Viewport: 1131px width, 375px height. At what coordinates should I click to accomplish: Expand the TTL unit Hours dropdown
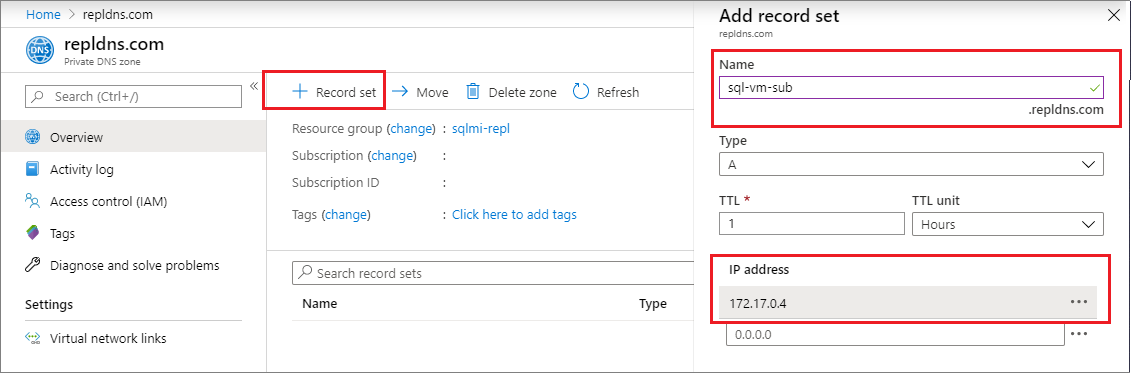click(1008, 224)
